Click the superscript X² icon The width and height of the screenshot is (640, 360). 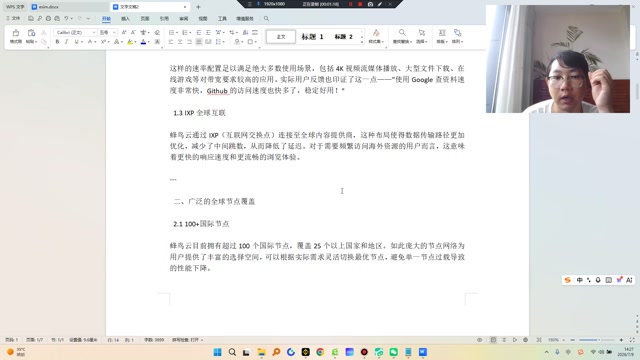click(103, 42)
